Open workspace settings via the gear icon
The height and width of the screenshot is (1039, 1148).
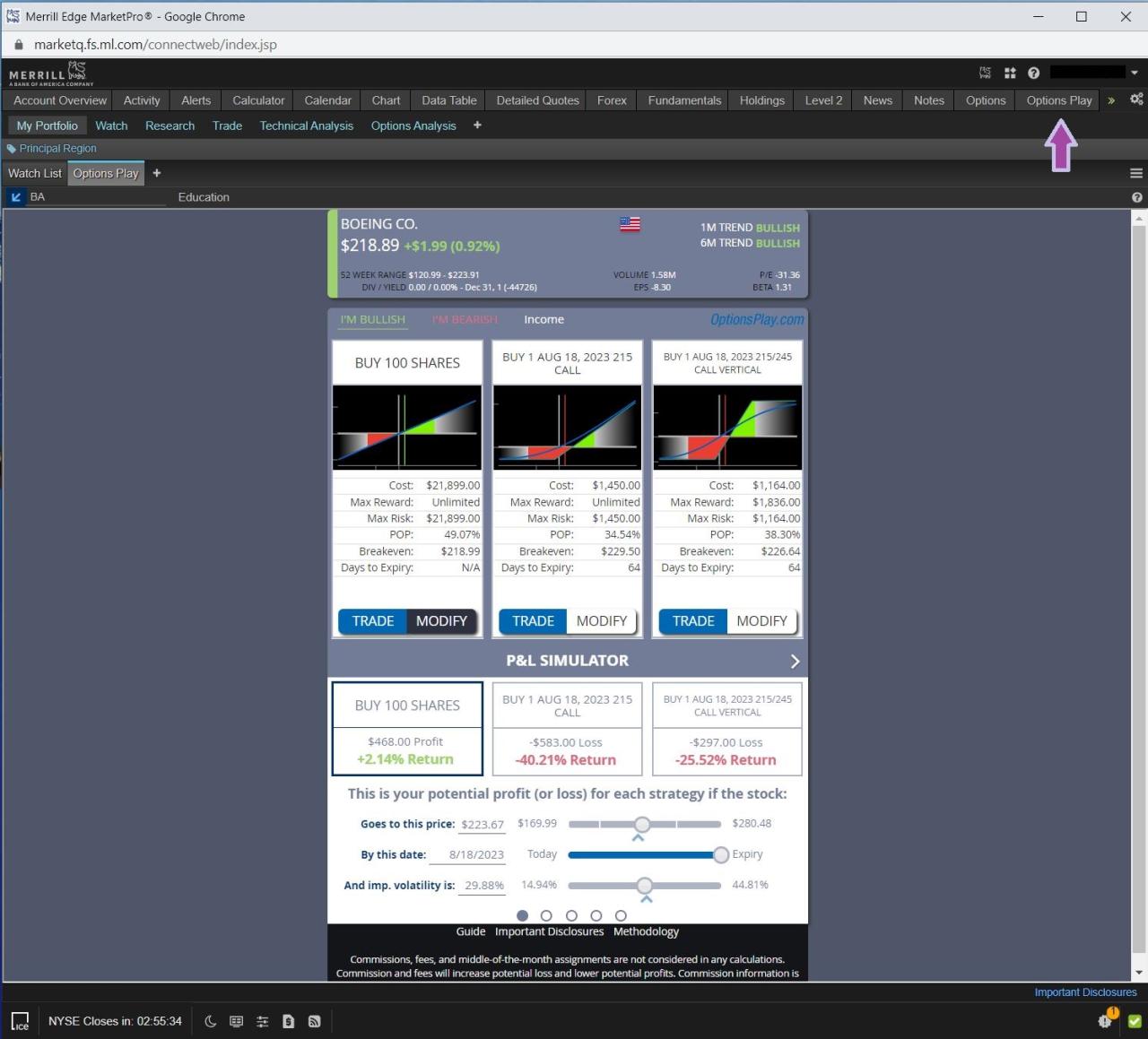coord(1135,100)
